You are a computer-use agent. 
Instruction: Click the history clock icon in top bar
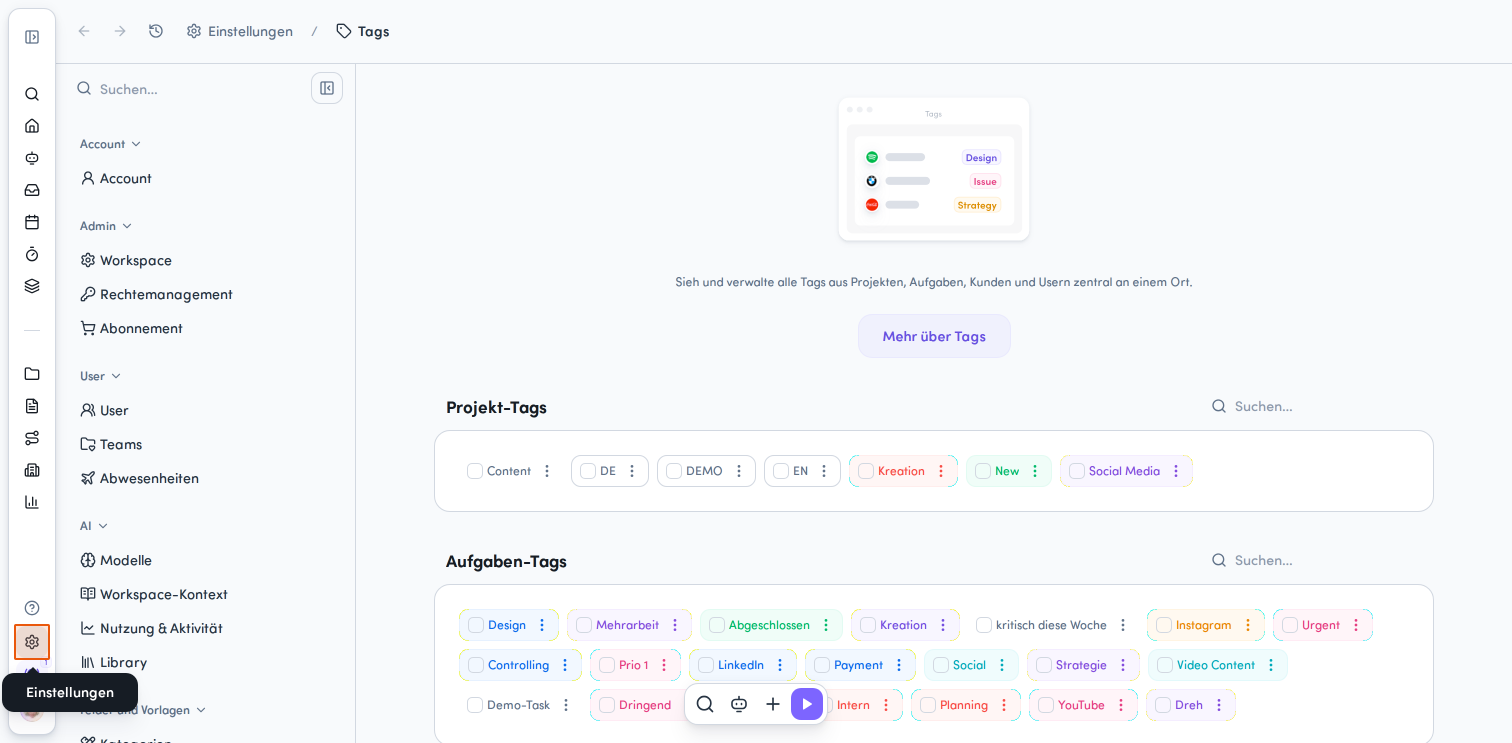156,31
